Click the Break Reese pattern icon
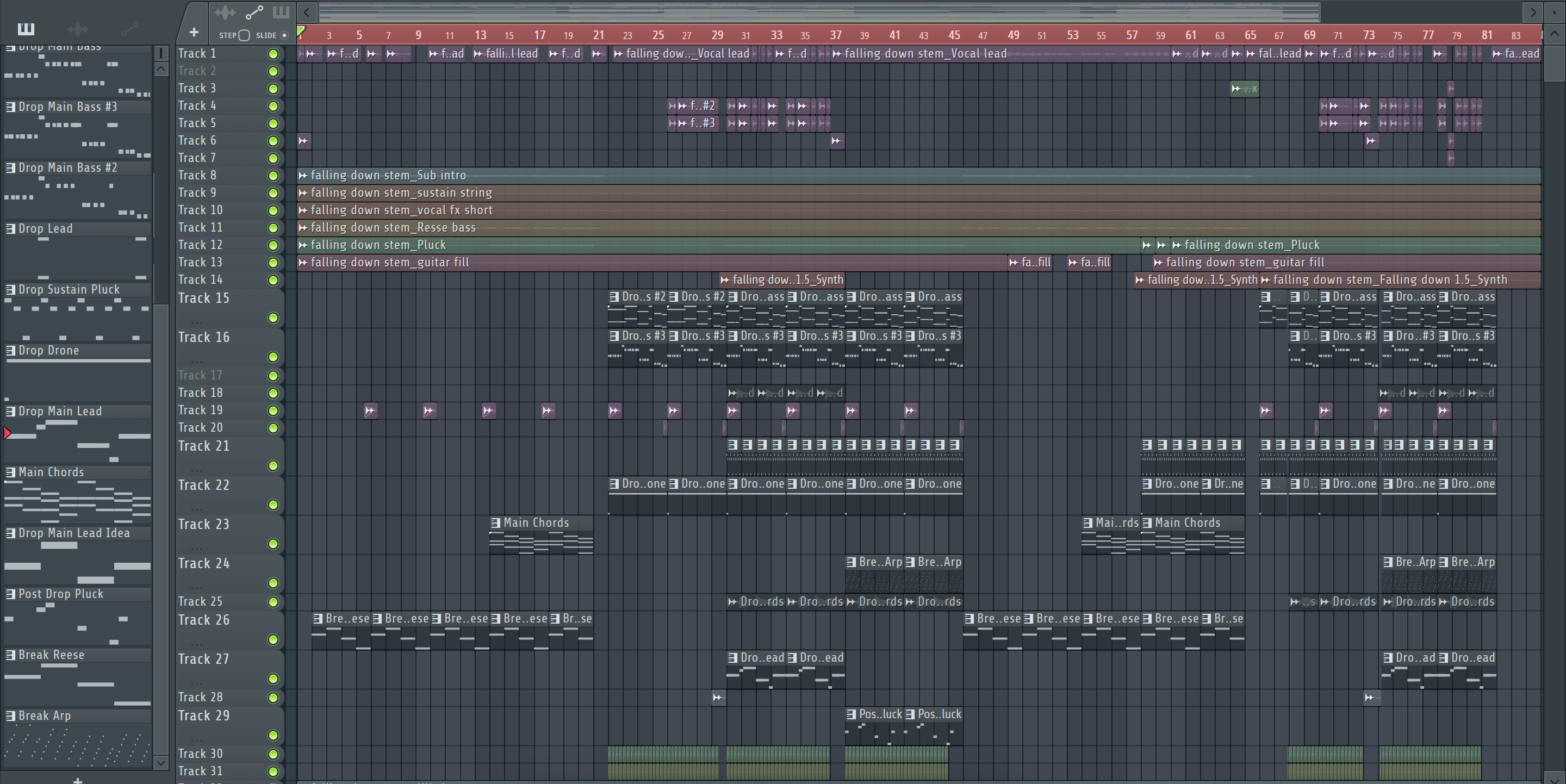 coord(10,655)
